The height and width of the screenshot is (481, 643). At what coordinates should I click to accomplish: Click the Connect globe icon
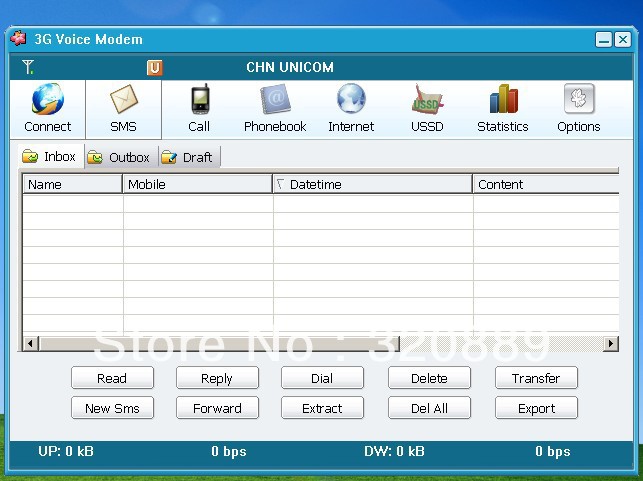point(48,99)
